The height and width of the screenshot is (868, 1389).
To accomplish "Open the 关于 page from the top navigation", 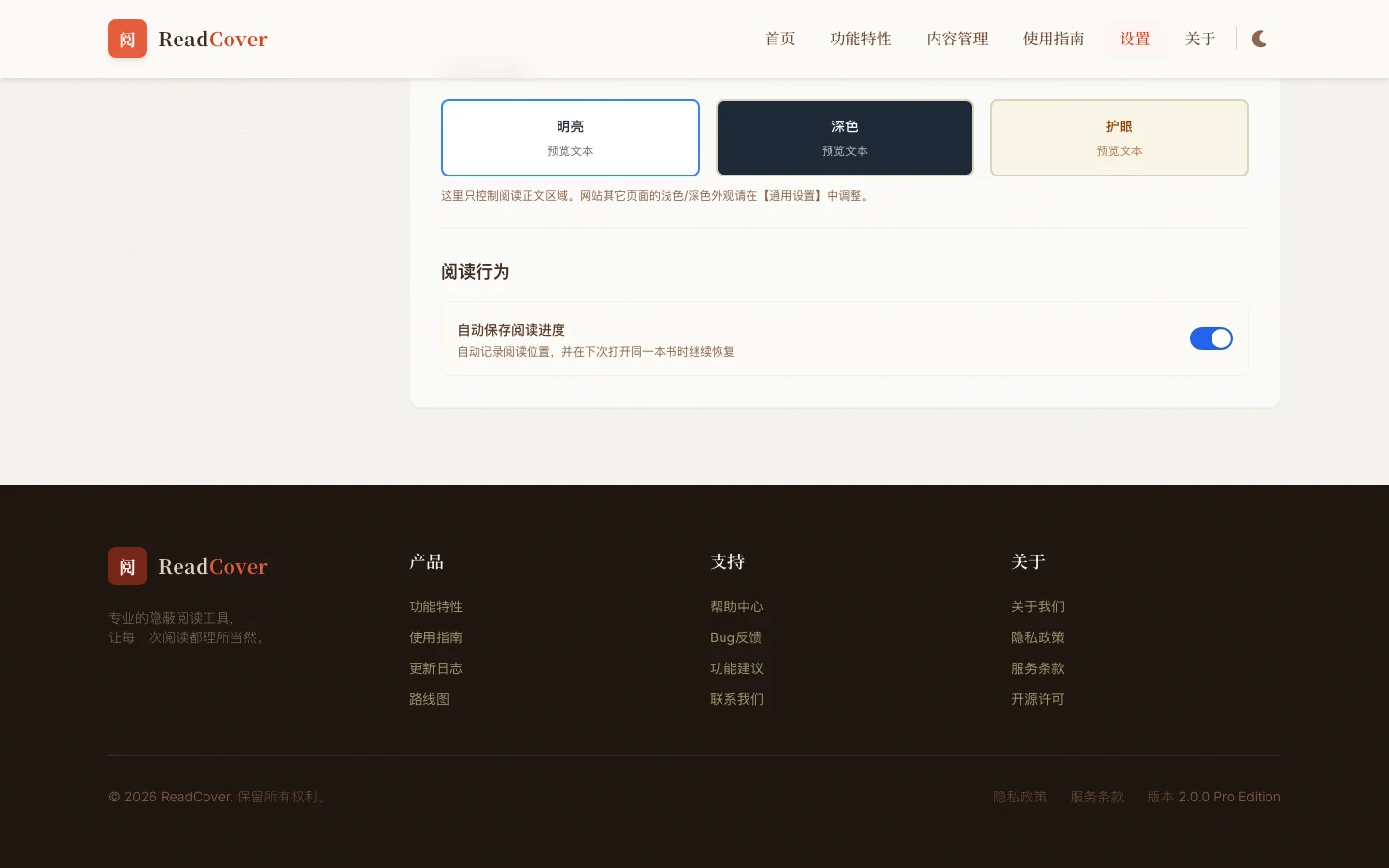I will click(1201, 39).
